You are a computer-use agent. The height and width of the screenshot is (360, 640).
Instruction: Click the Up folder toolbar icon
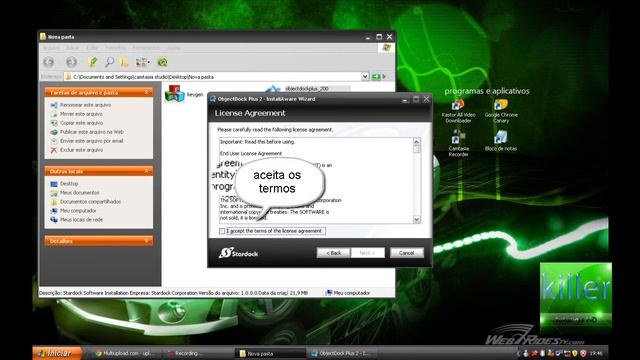[93, 62]
